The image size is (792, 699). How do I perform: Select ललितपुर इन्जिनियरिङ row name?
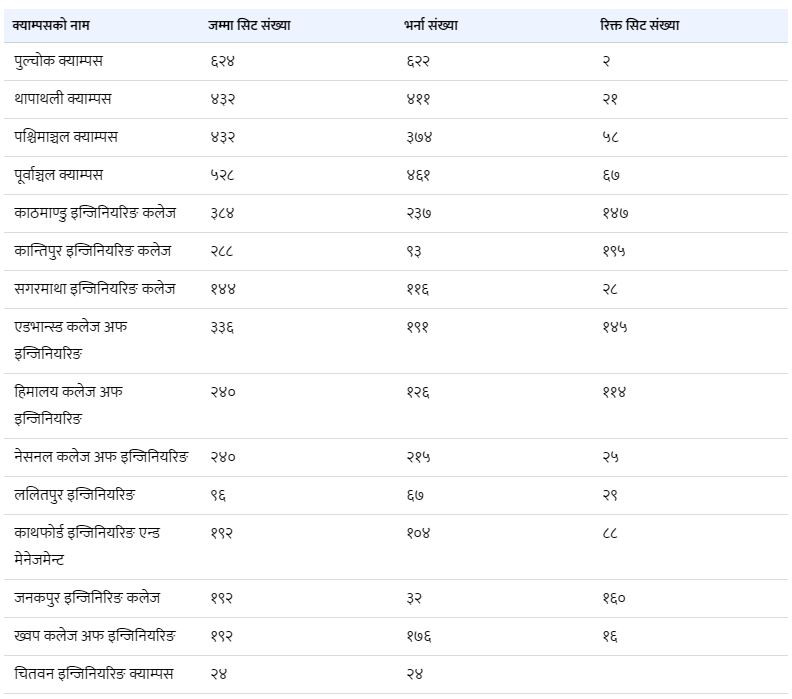pos(75,495)
